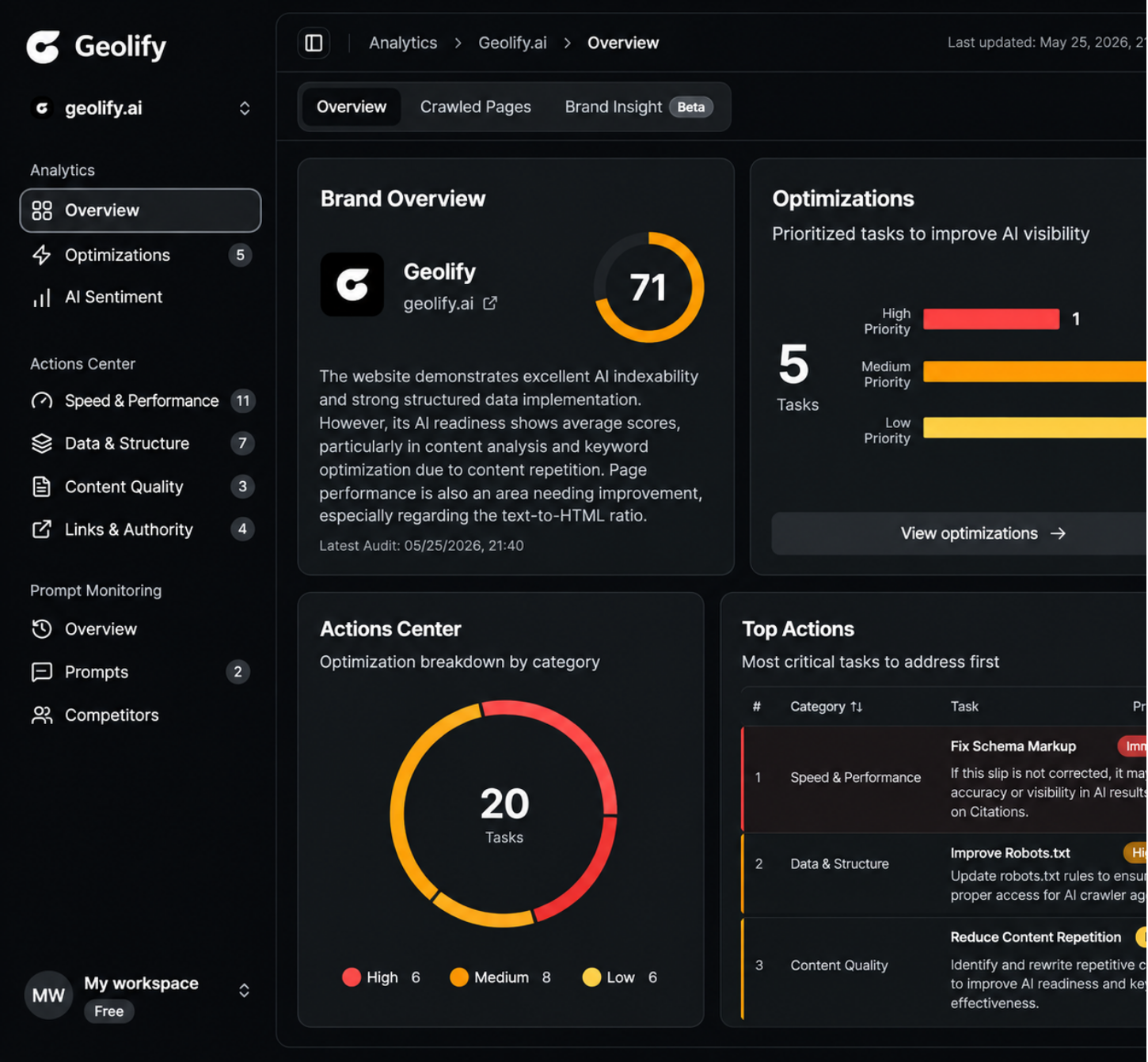Click the View optimizations button

[960, 534]
